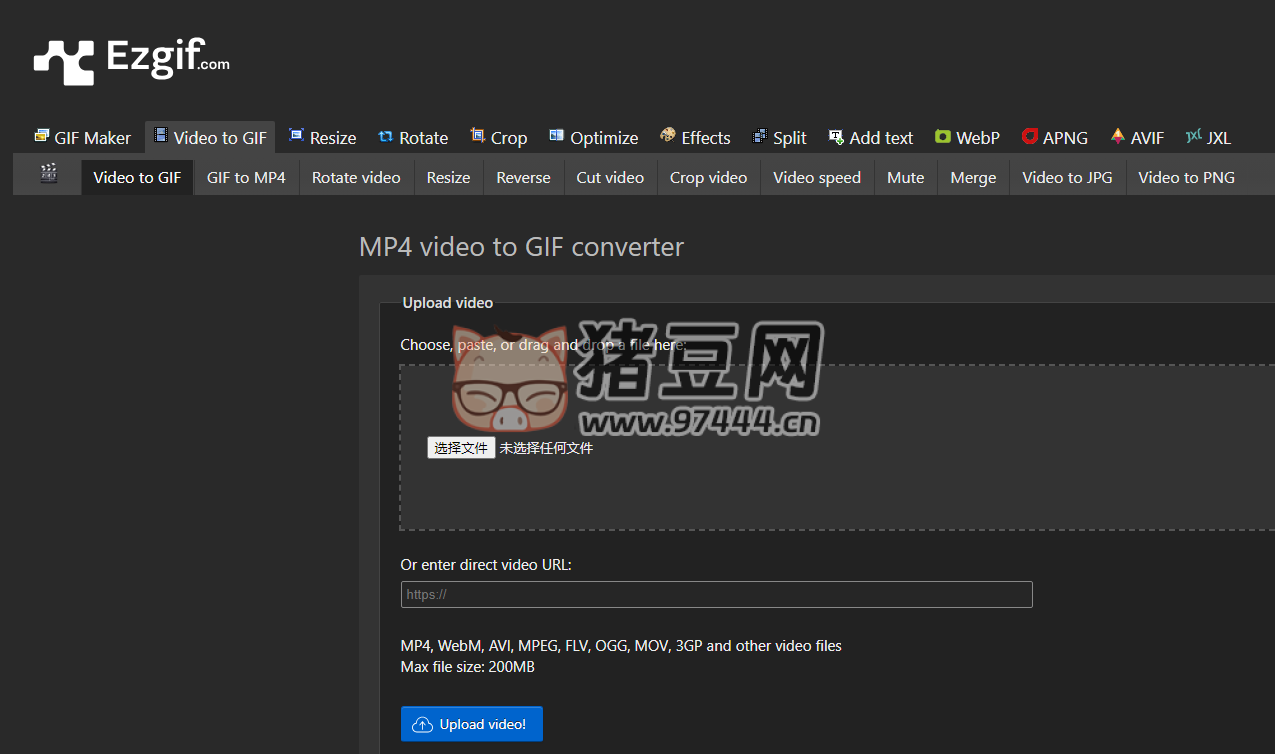Image resolution: width=1275 pixels, height=754 pixels.
Task: Open the Video speed tab
Action: [x=816, y=177]
